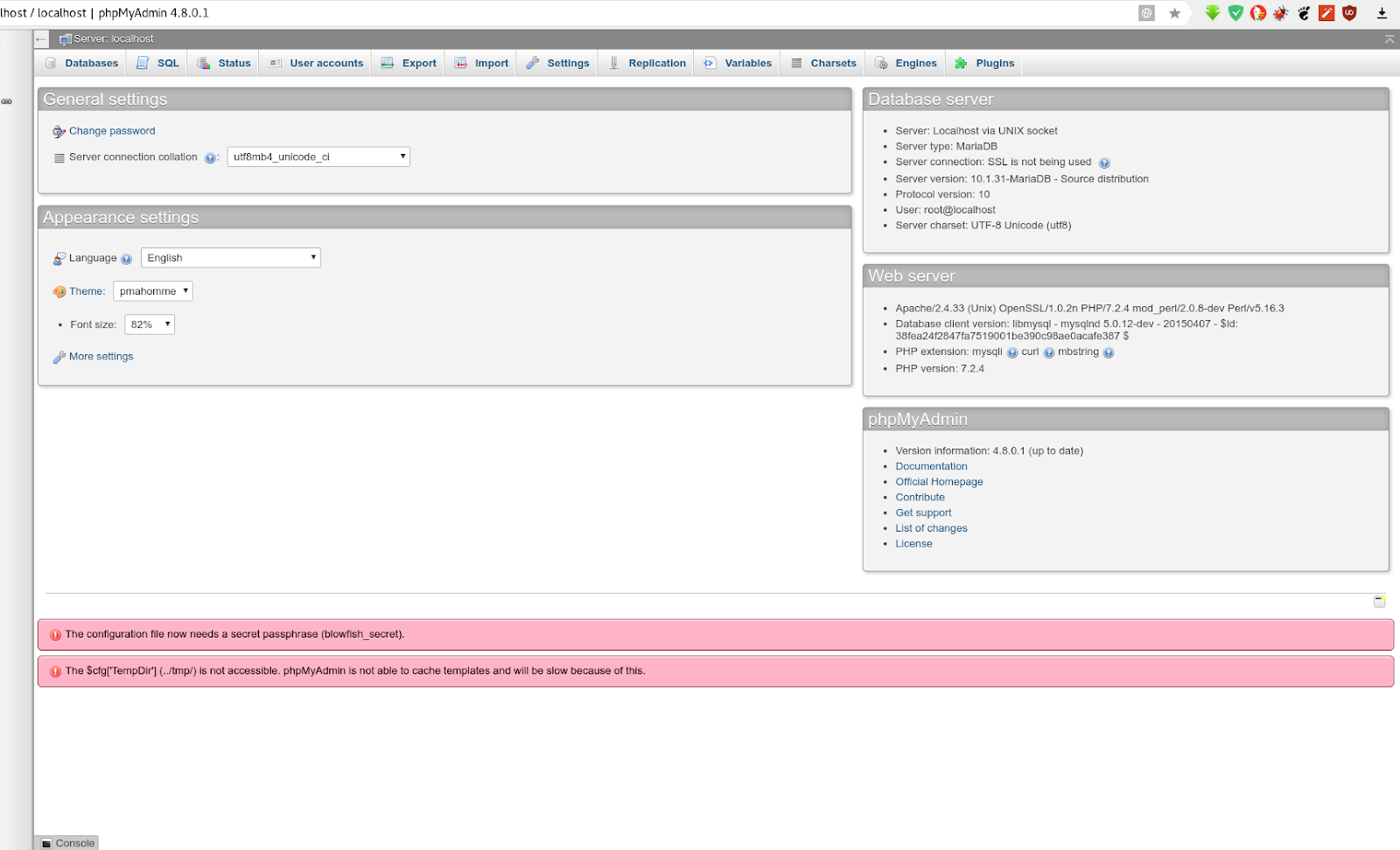
Task: Open the More settings link
Action: point(101,357)
